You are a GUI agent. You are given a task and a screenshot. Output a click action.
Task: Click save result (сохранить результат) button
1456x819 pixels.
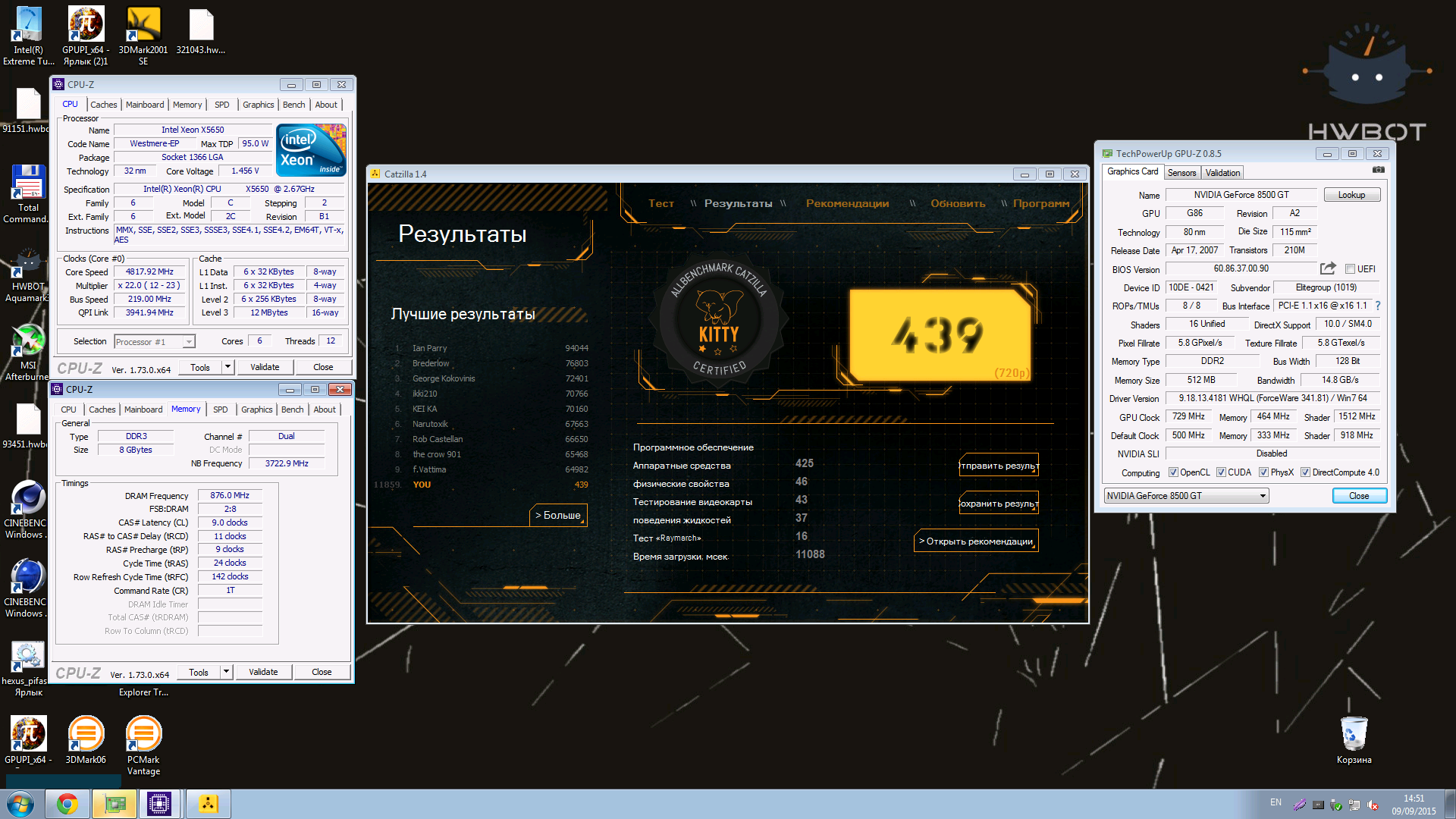[x=999, y=504]
